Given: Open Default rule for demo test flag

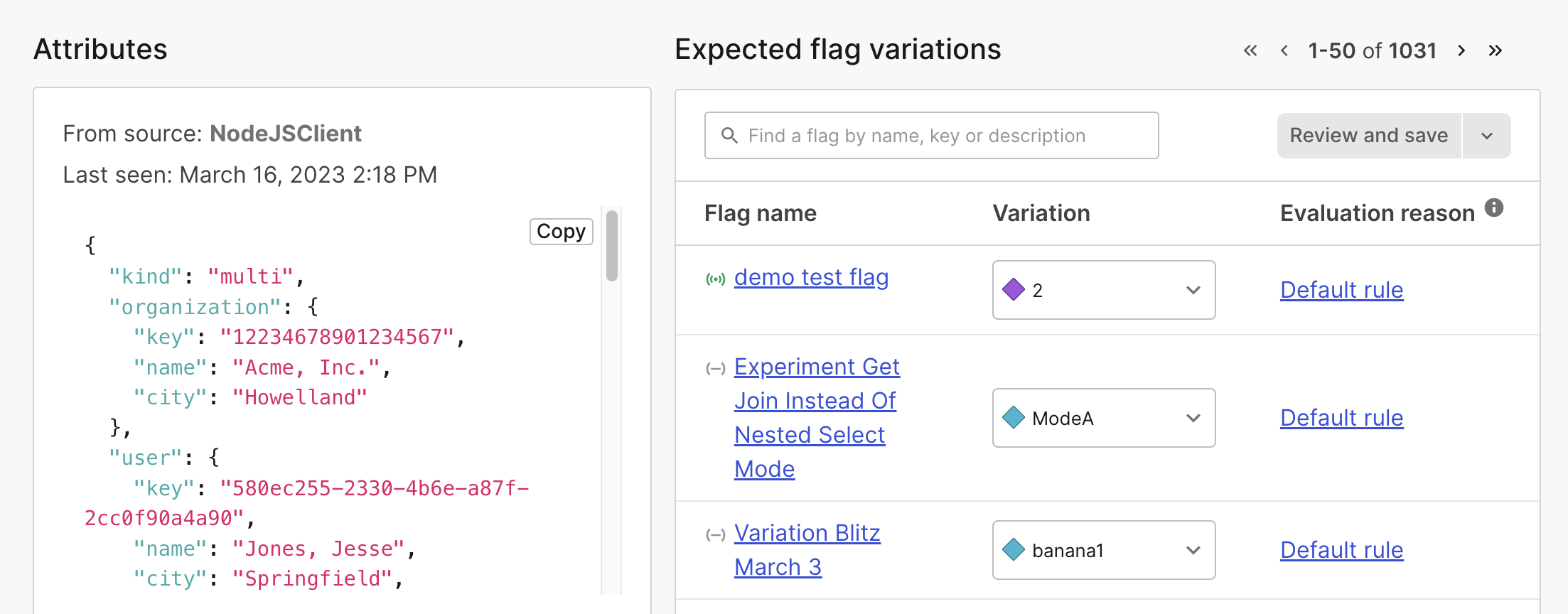Looking at the screenshot, I should click(x=1341, y=290).
